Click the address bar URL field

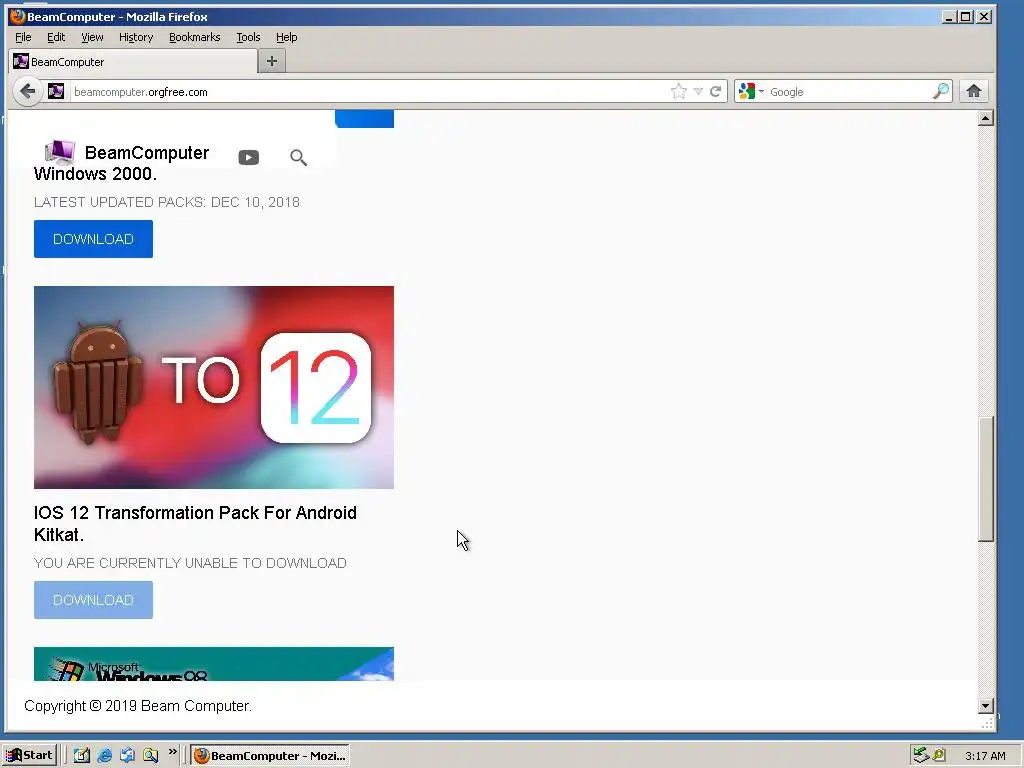point(369,91)
